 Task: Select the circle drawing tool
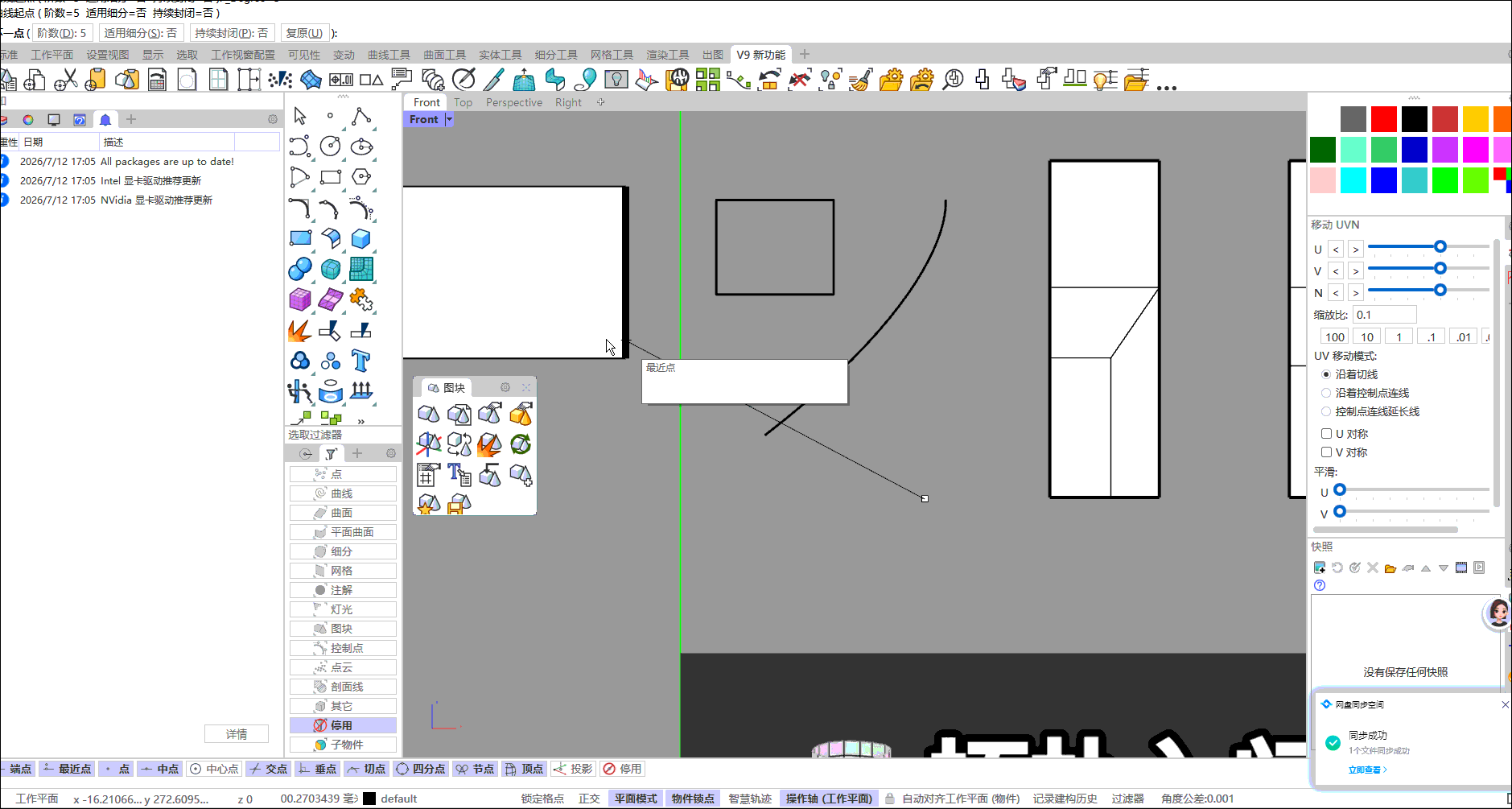(x=330, y=146)
